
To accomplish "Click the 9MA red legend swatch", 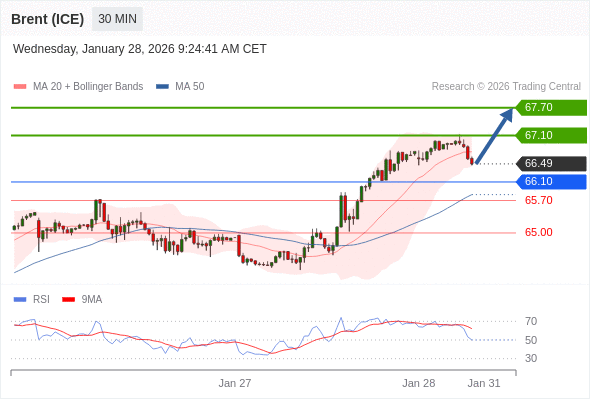I will [68, 300].
